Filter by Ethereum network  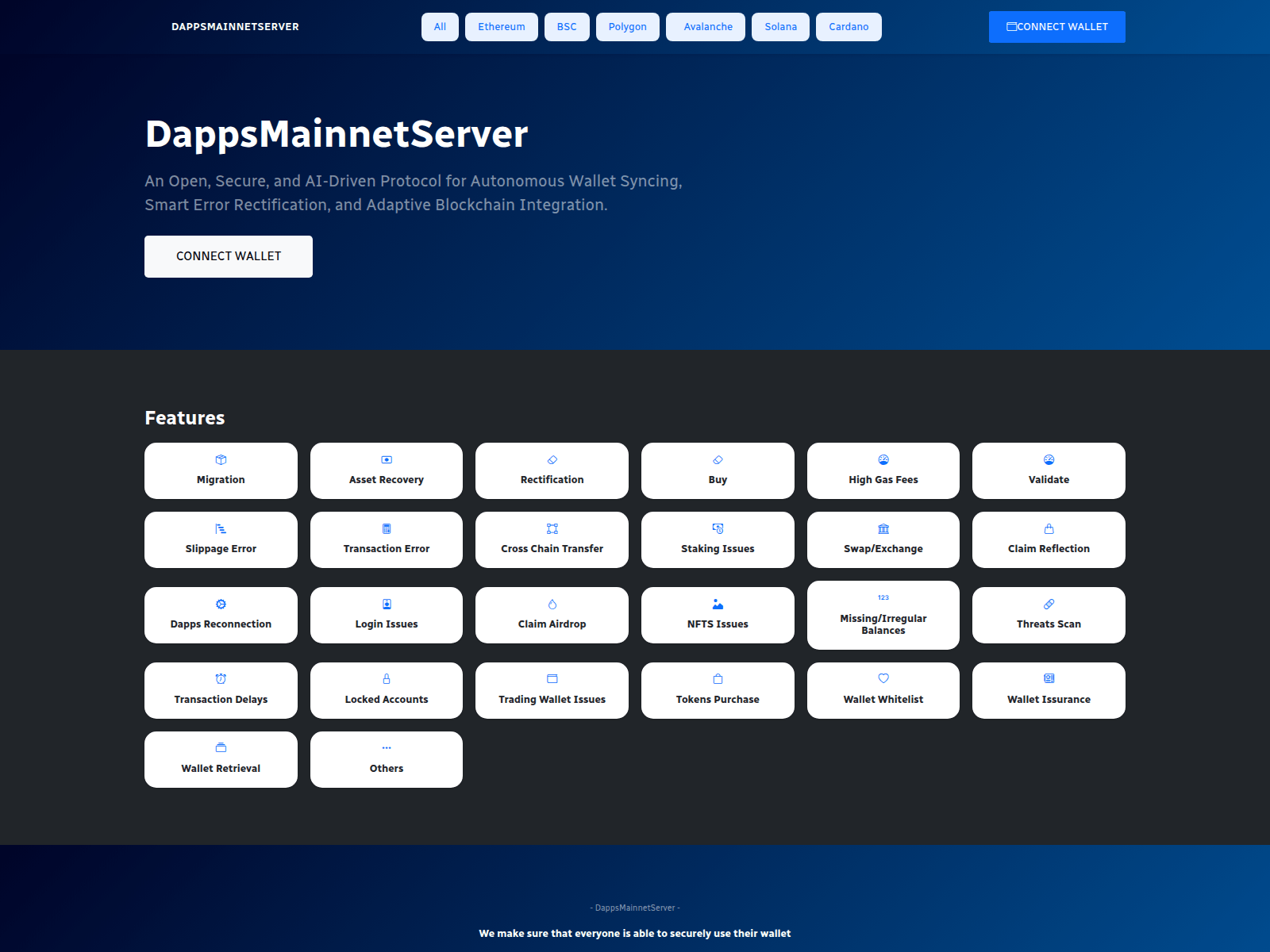[x=502, y=27]
